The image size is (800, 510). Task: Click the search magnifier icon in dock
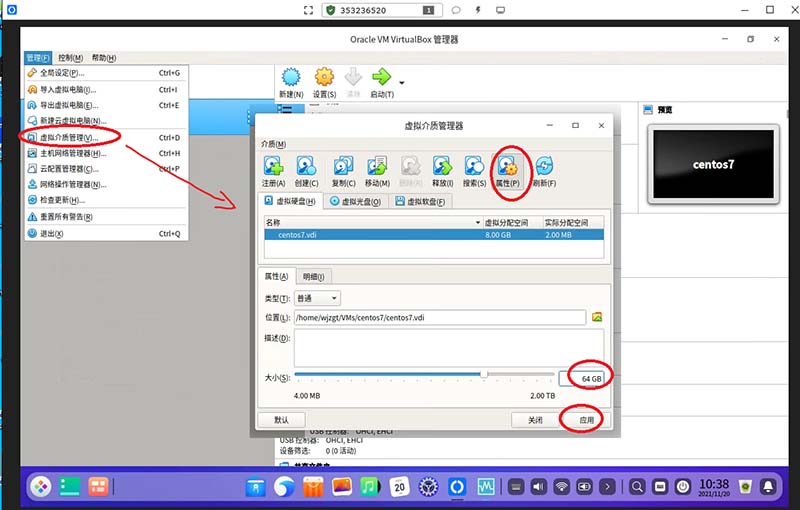(637, 487)
